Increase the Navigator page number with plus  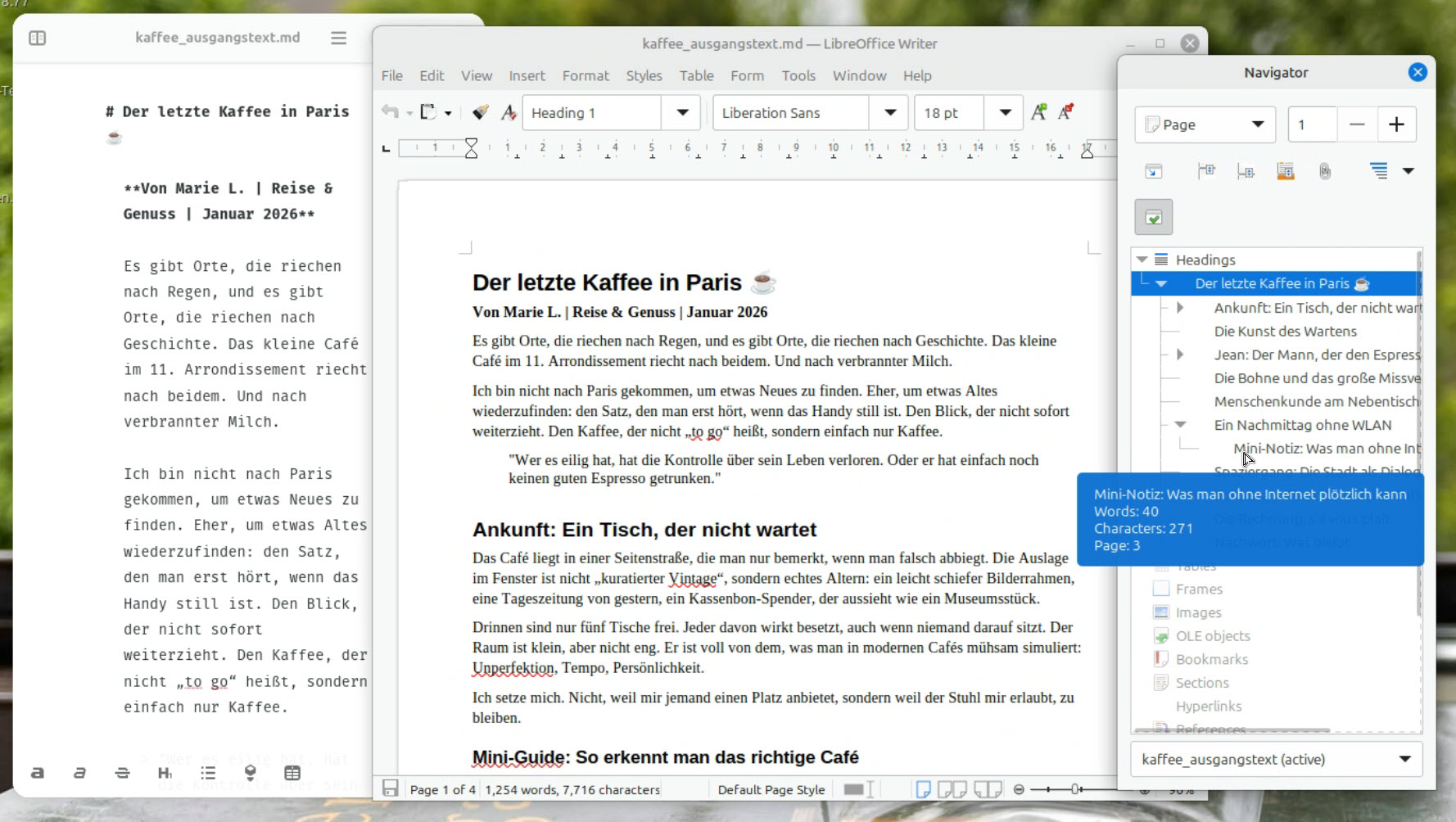(1396, 124)
